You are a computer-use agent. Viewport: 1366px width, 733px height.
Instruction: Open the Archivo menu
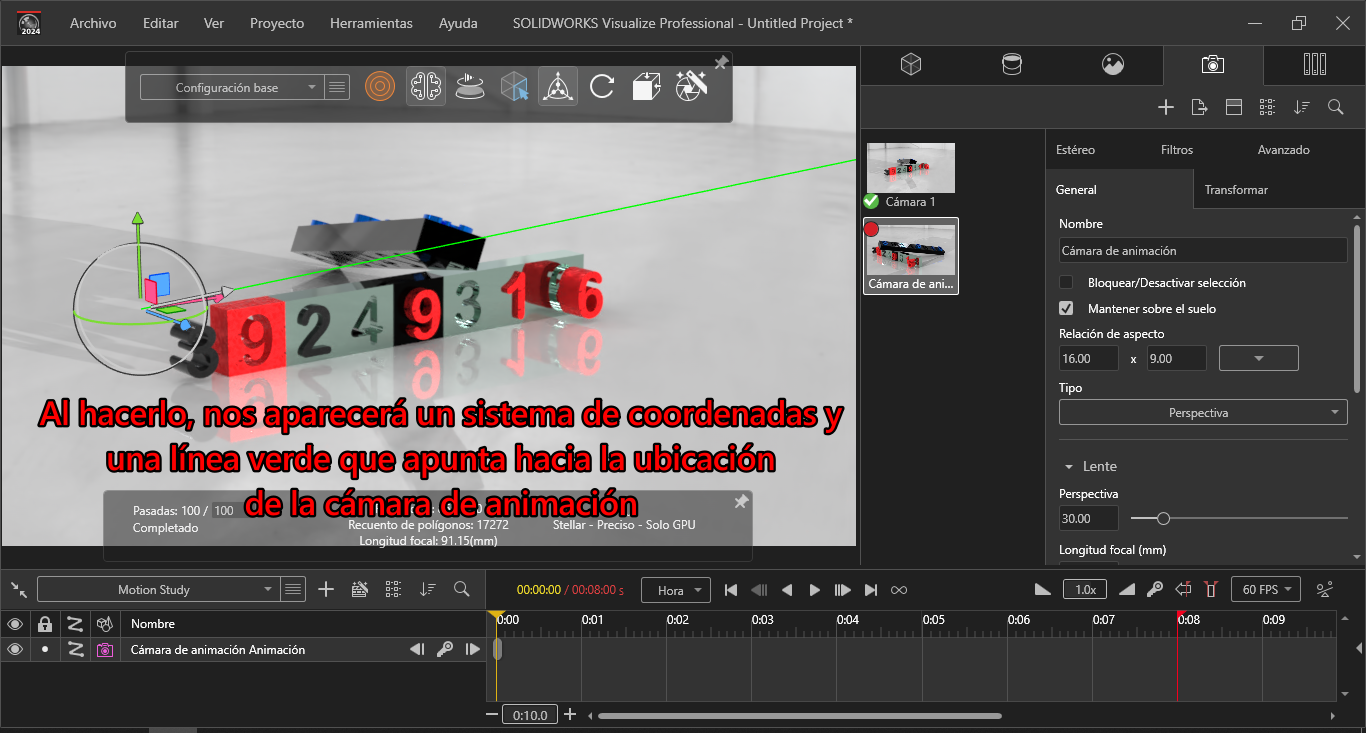93,23
